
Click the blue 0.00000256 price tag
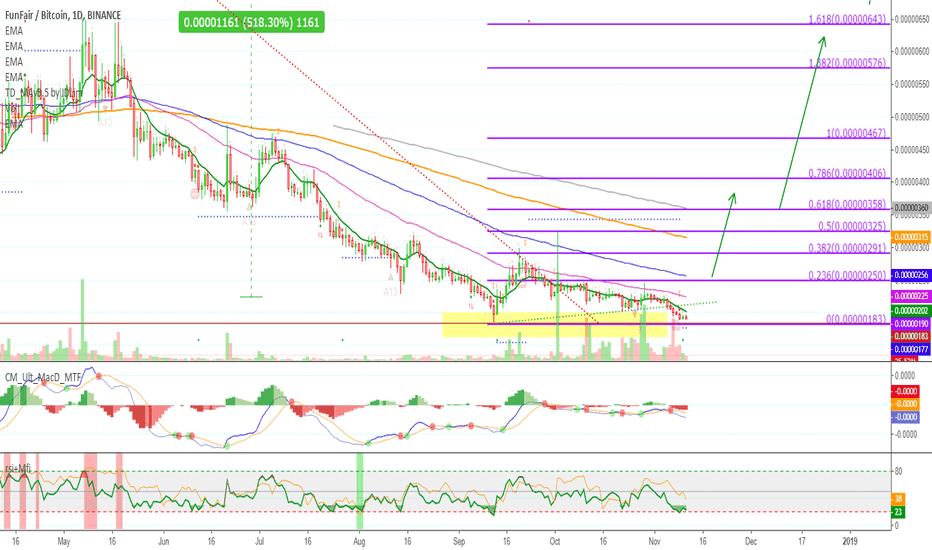[911, 275]
